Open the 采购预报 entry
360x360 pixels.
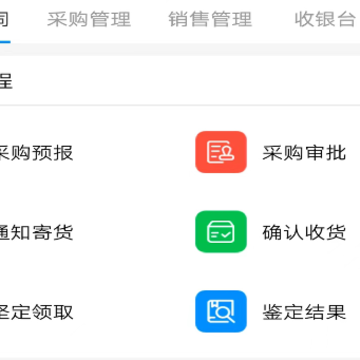click(x=36, y=153)
